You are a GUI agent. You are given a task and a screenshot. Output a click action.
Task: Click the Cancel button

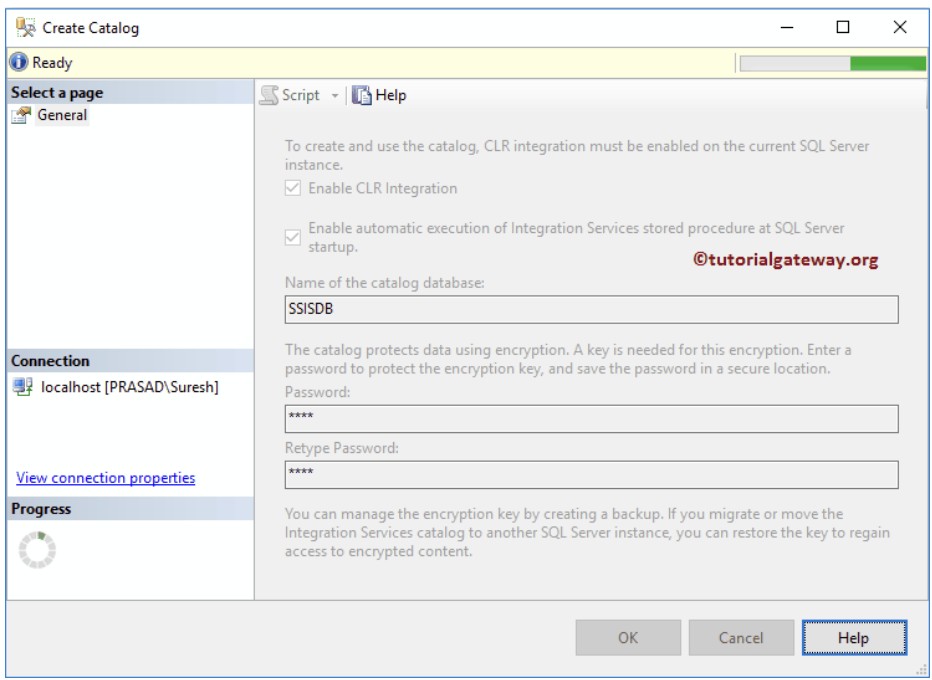click(x=741, y=638)
